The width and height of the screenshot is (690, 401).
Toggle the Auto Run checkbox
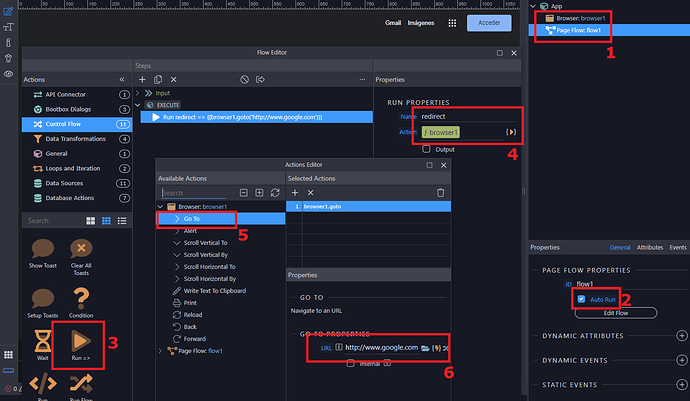coord(581,299)
